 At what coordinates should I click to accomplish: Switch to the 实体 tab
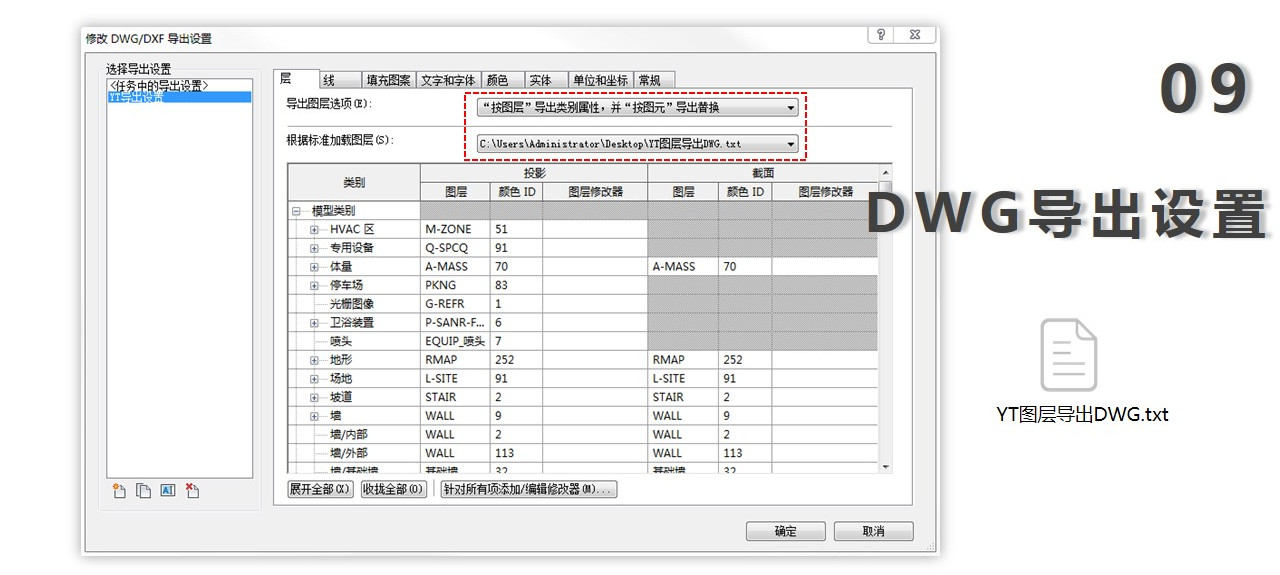pos(546,80)
